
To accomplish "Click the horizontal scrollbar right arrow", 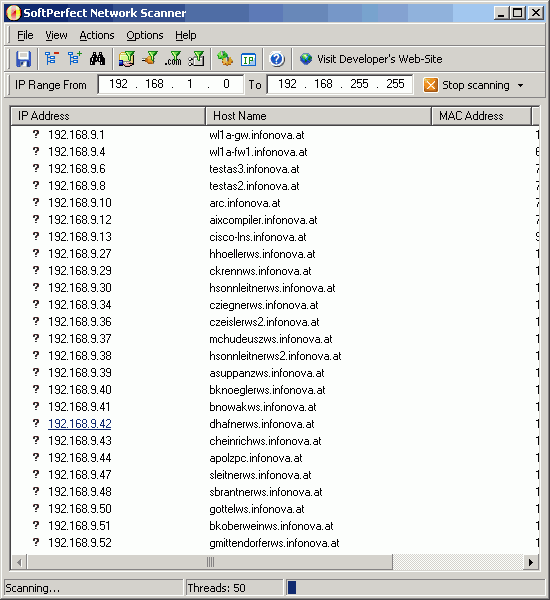I will pos(530,562).
